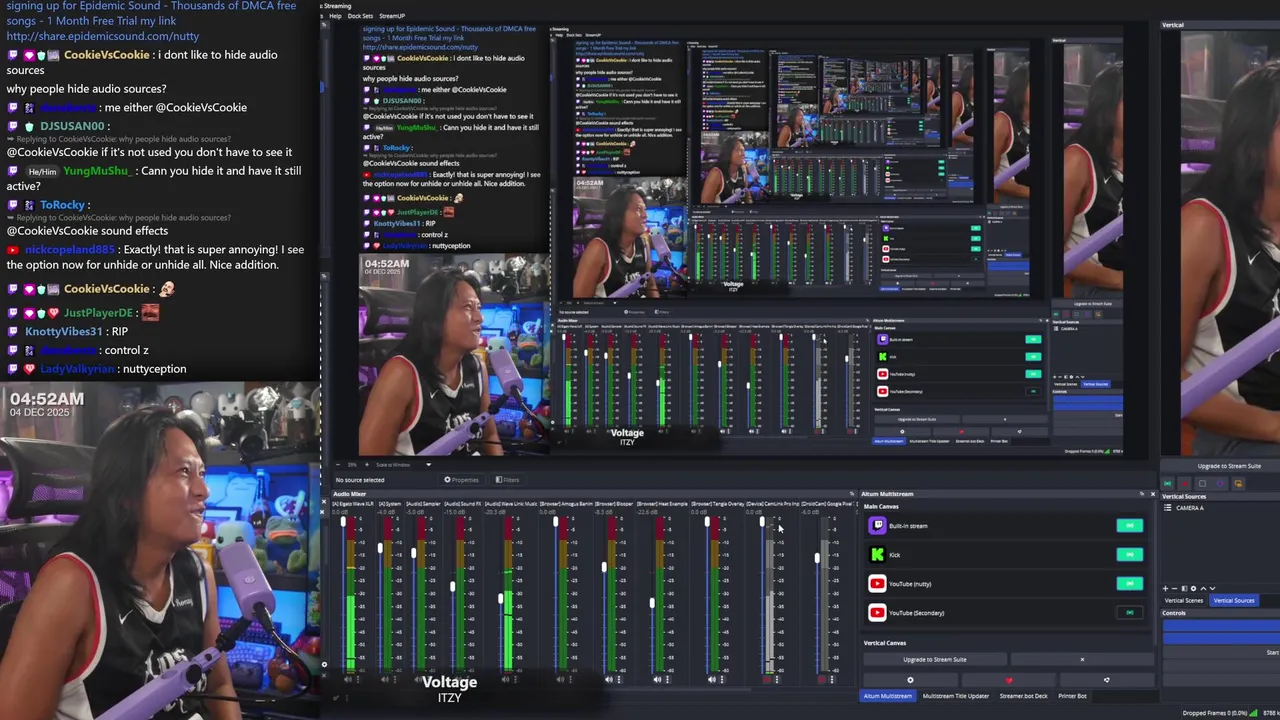This screenshot has width=1280, height=720.
Task: Click the Twitch icon beside Built-in stream
Action: tap(877, 525)
